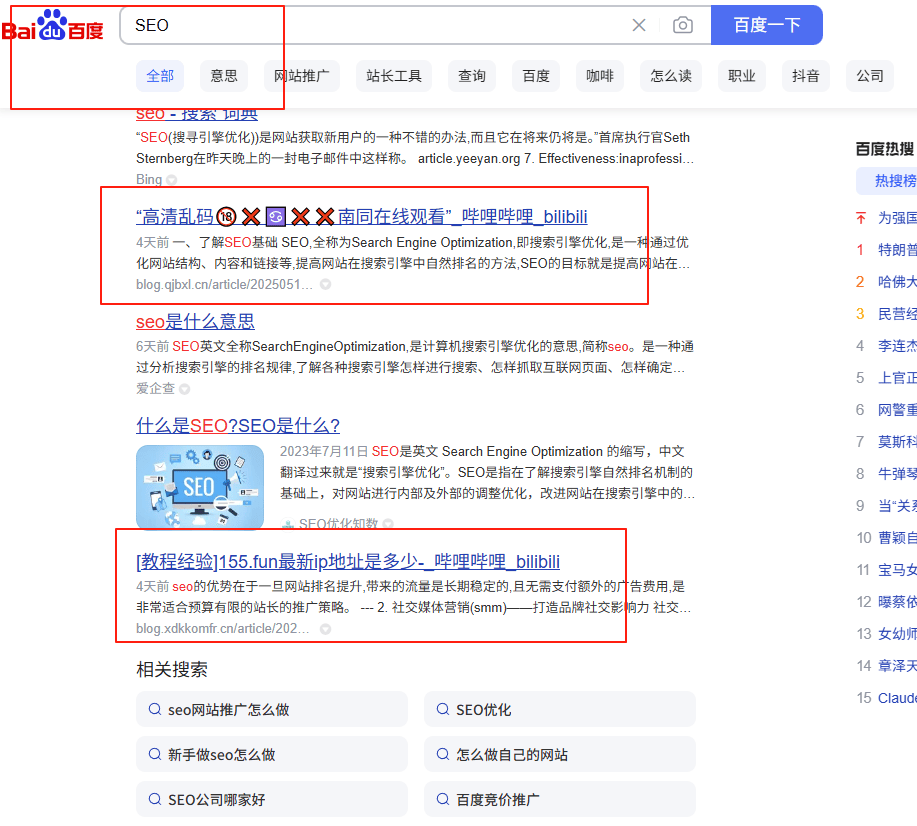Open hot search number 3 民营经

tap(897, 314)
